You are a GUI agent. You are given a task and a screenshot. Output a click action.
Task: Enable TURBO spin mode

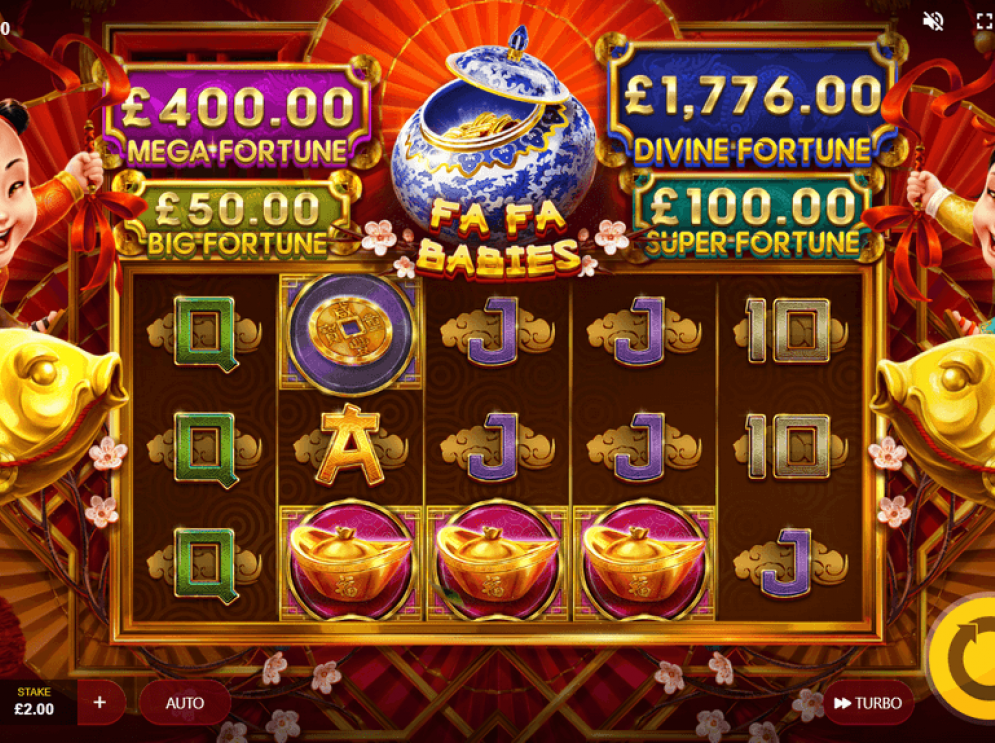868,703
